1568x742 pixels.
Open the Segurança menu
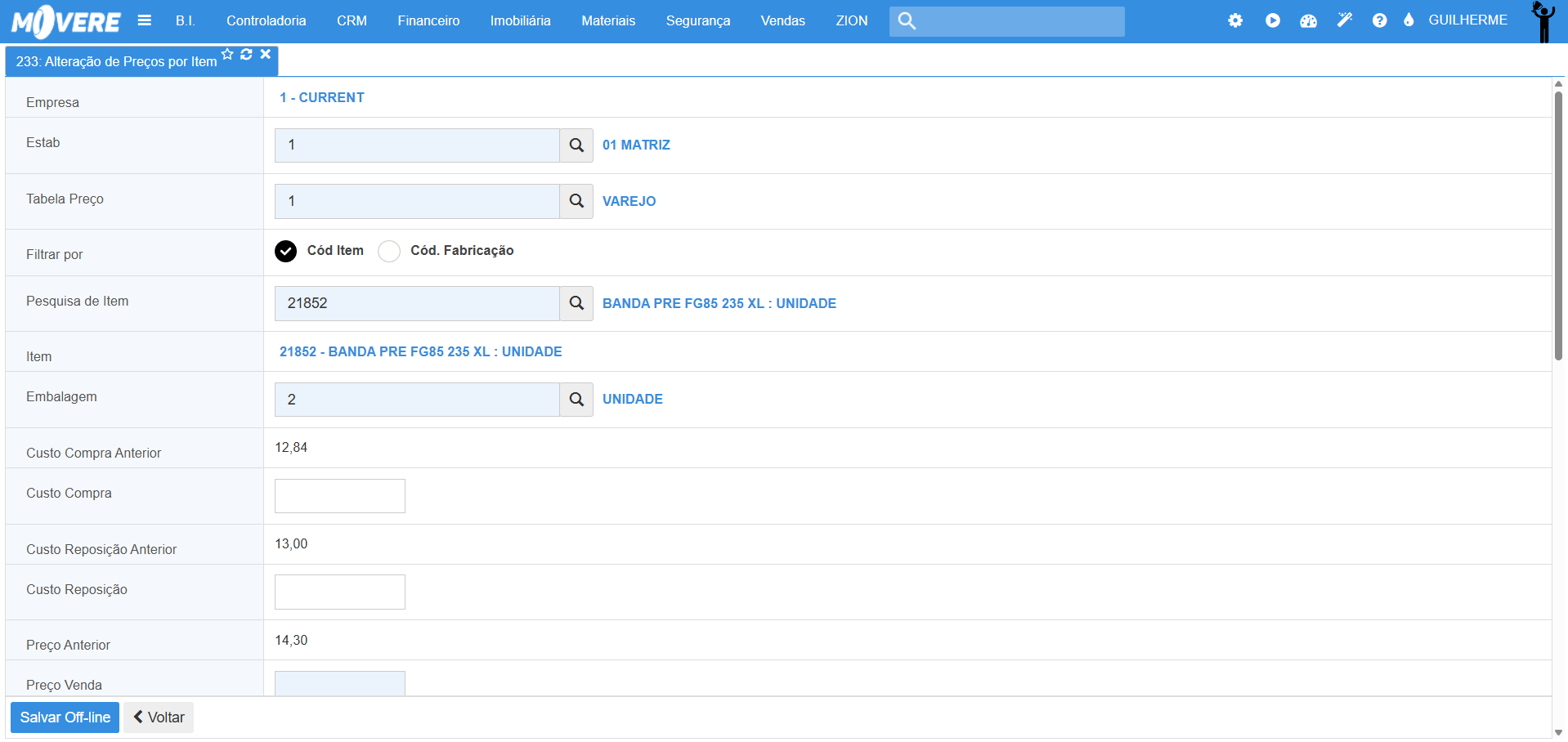[698, 20]
